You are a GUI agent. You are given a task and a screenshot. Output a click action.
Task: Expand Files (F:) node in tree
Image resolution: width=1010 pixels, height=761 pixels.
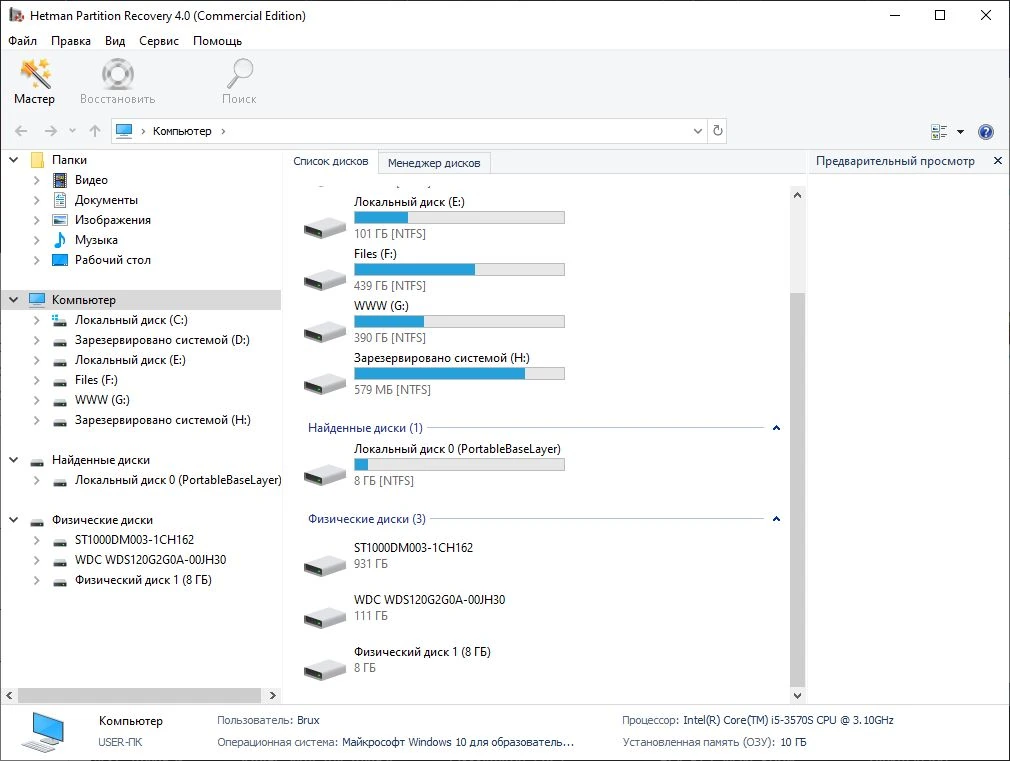tap(37, 380)
